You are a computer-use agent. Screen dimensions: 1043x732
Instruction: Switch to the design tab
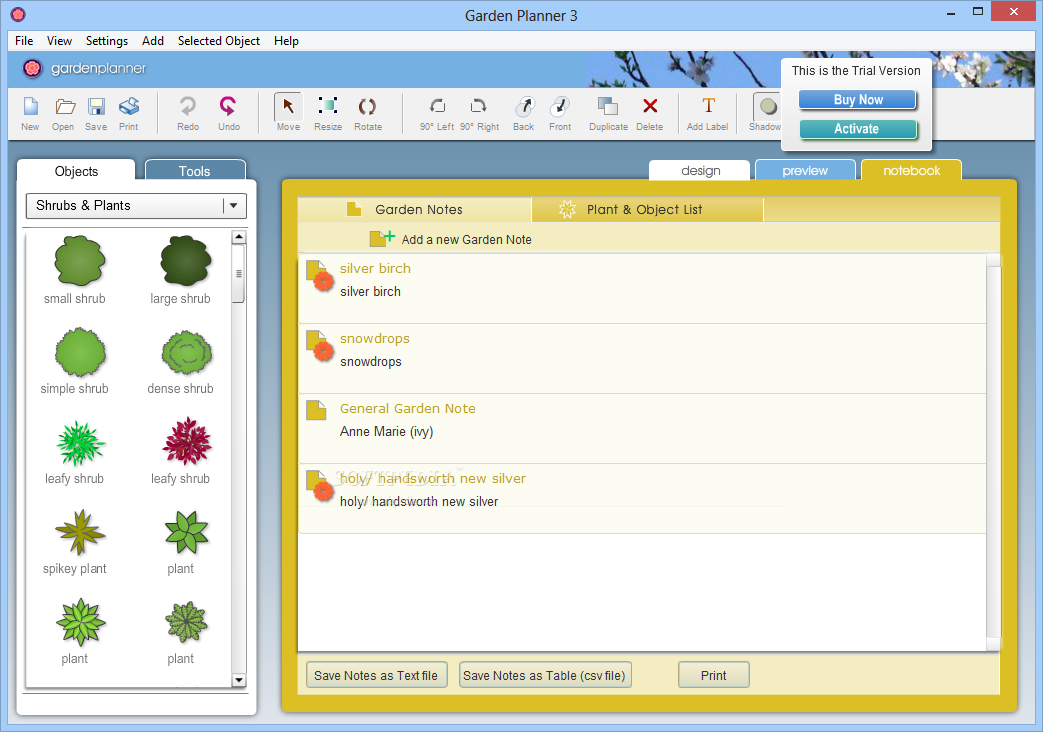coord(700,170)
